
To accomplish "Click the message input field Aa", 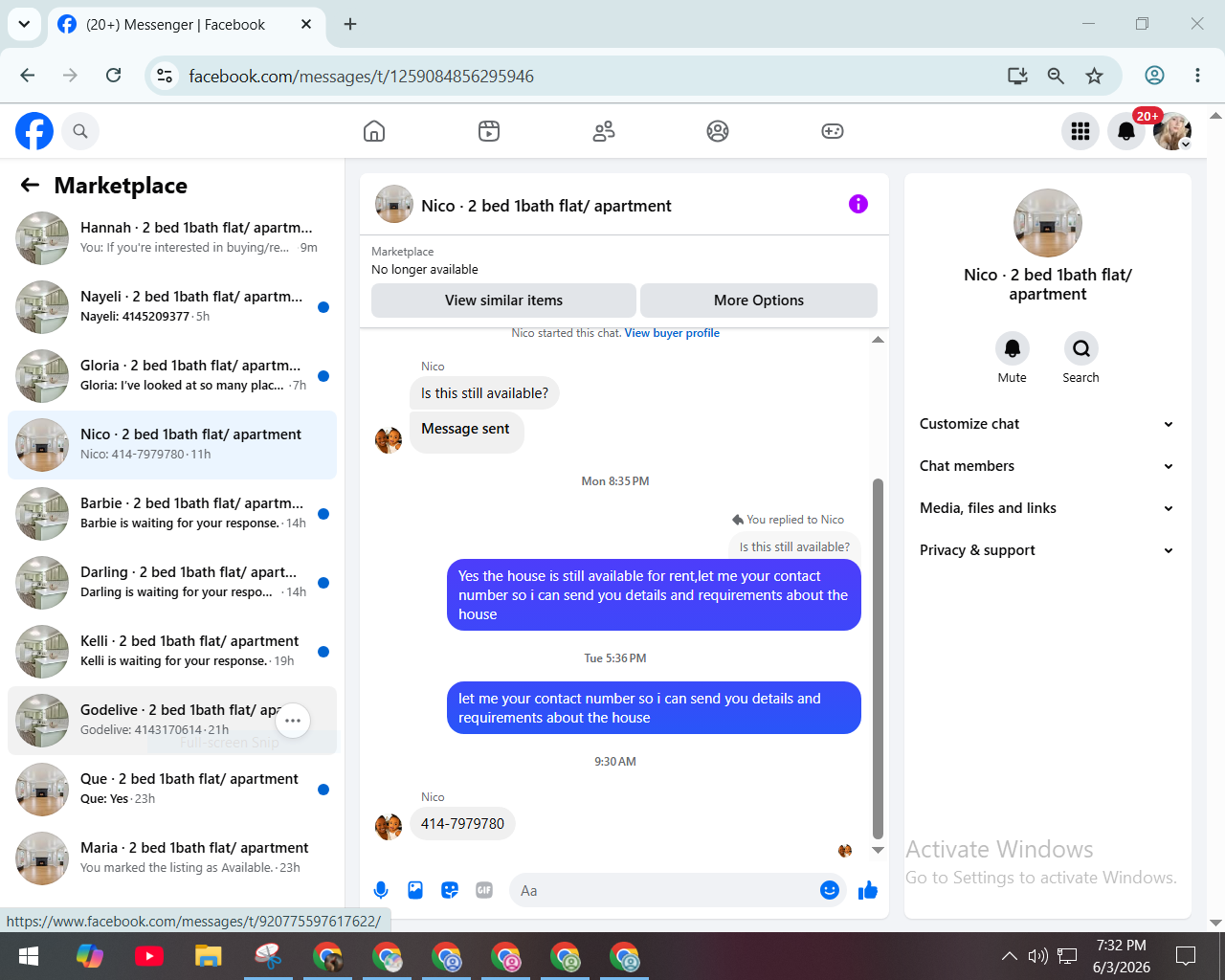I will (x=664, y=891).
